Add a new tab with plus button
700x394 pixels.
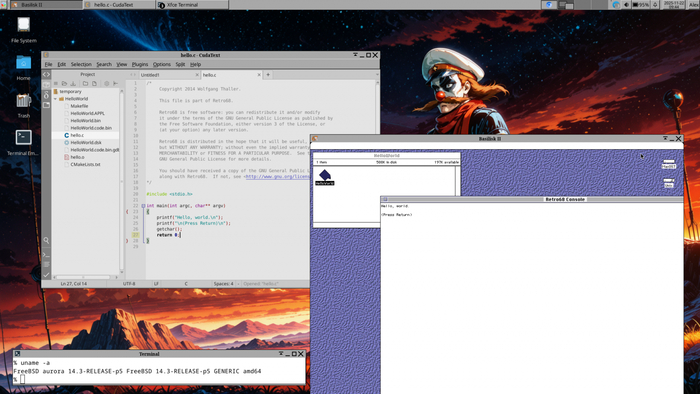268,75
